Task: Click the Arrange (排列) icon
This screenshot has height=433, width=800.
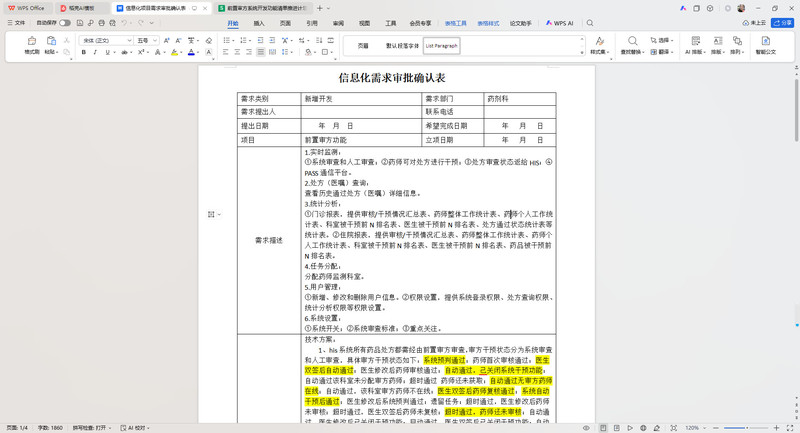Action: tap(737, 41)
